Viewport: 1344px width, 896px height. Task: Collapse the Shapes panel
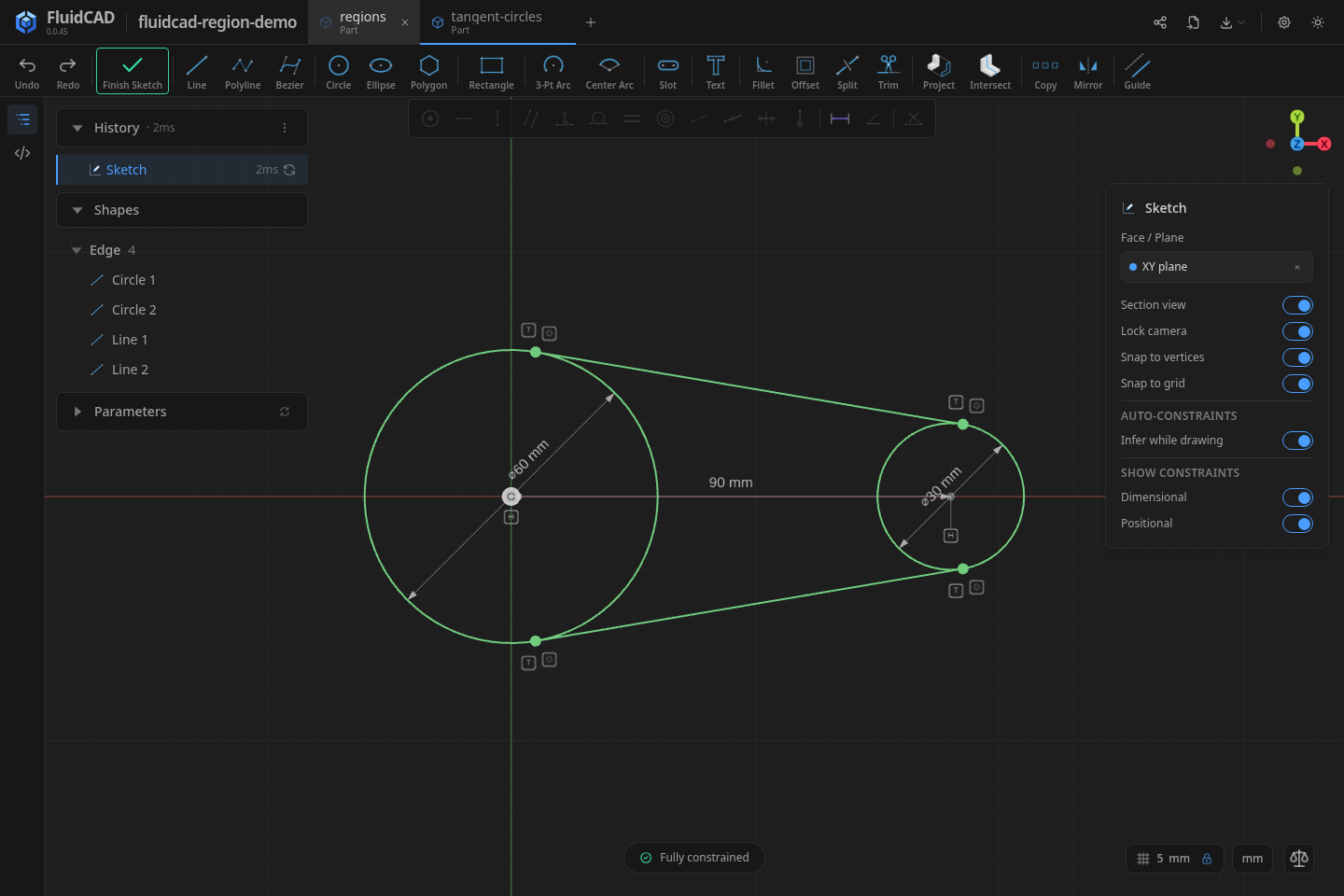[x=77, y=210]
